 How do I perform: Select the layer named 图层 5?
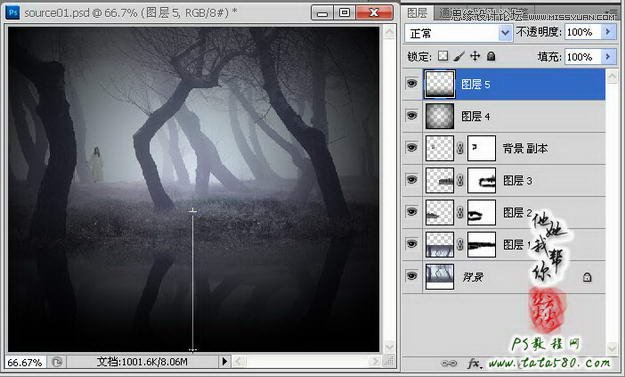(476, 84)
